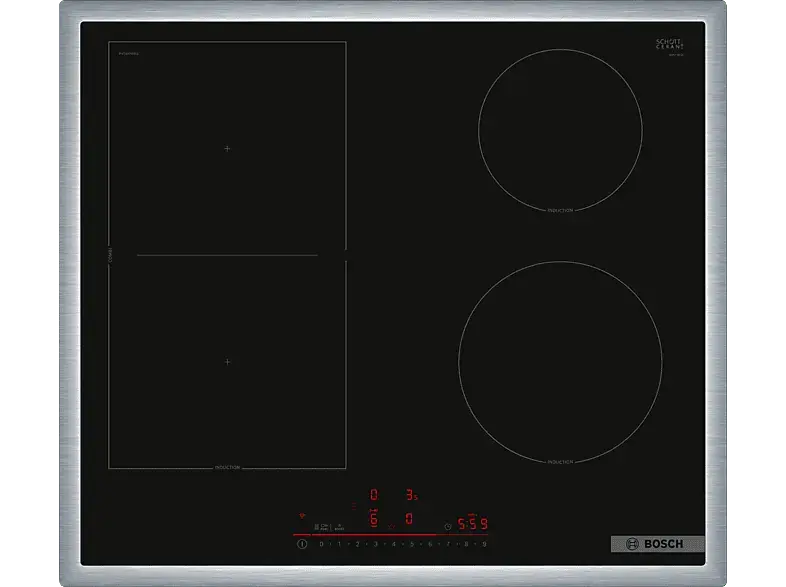
Task: Select the front-right zone display showing 0
Action: pos(409,519)
